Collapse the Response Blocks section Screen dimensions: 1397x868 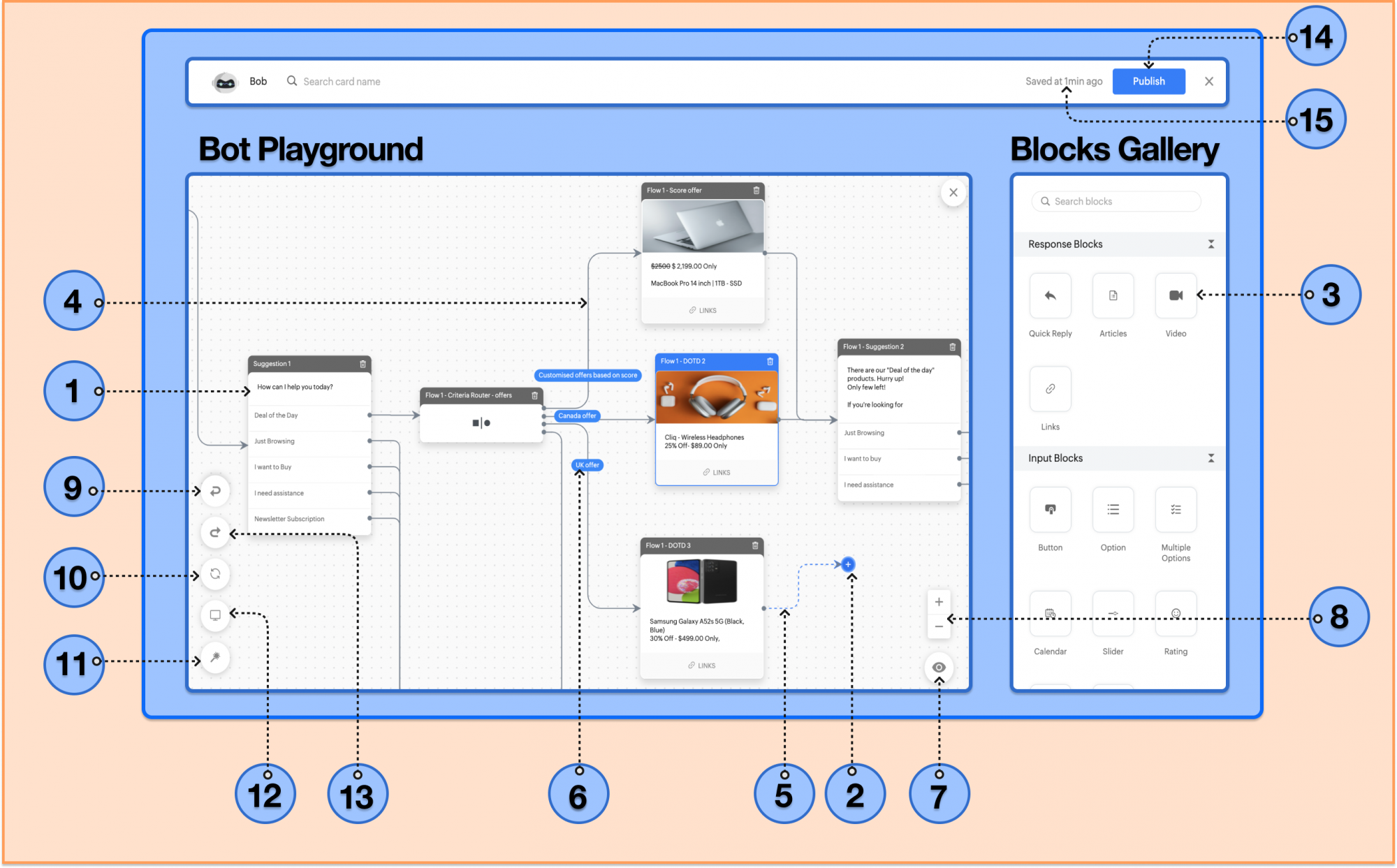[x=1211, y=244]
